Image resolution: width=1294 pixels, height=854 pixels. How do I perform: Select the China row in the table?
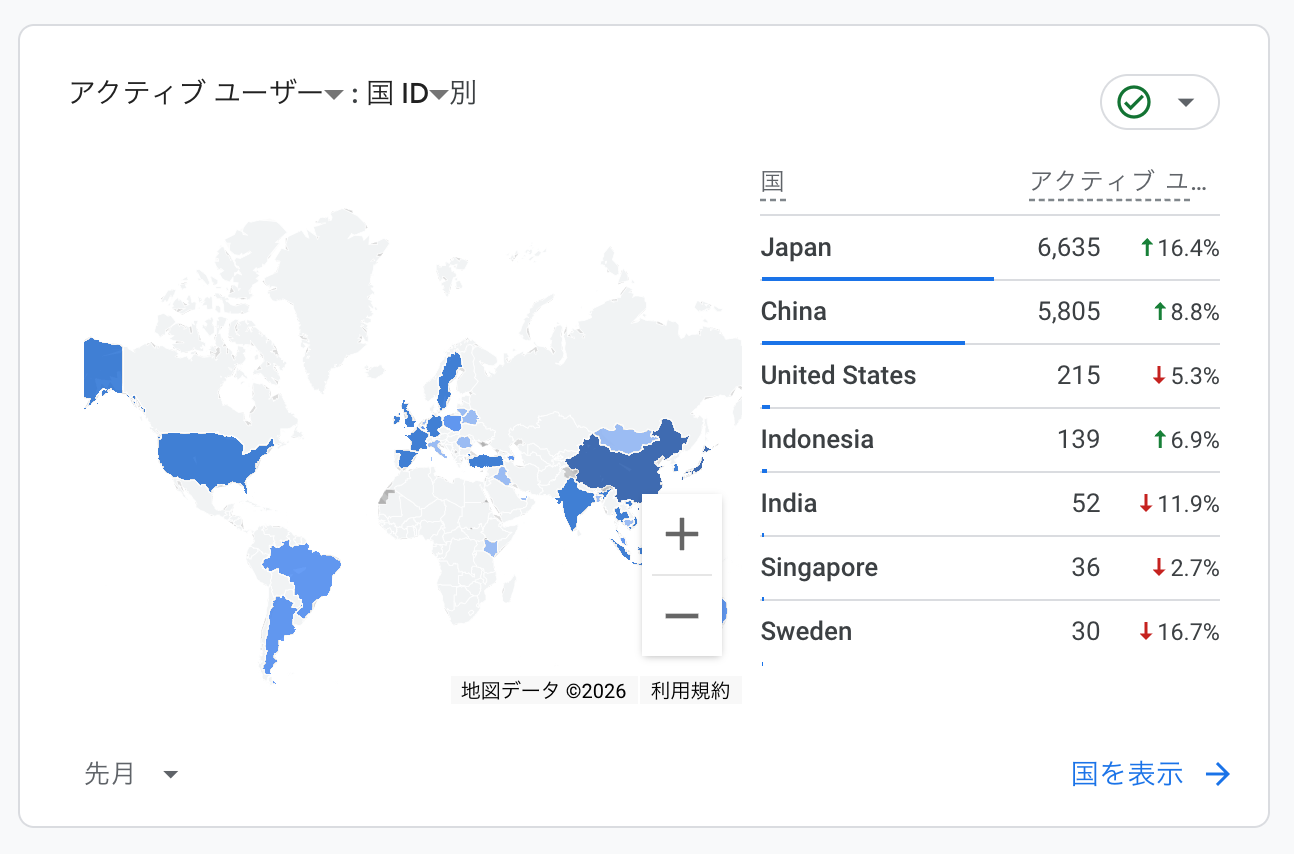(989, 312)
